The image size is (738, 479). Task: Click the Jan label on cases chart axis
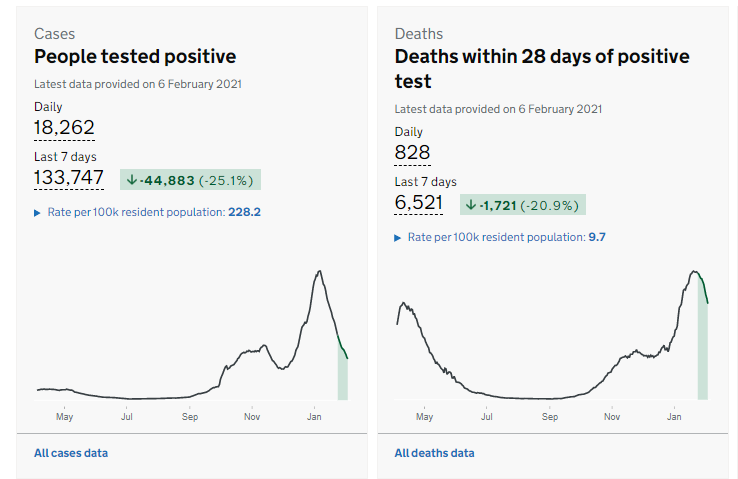pyautogui.click(x=313, y=416)
